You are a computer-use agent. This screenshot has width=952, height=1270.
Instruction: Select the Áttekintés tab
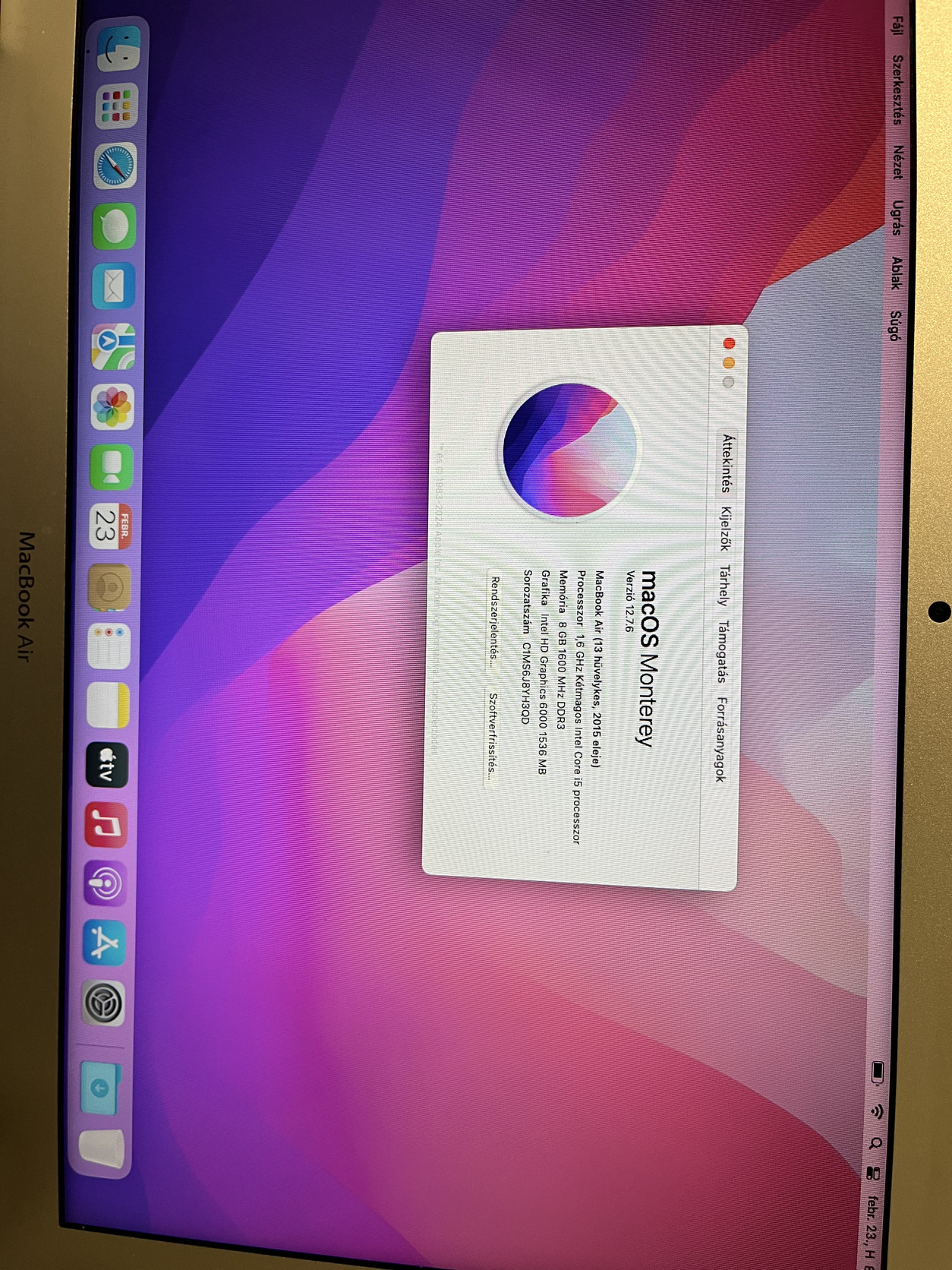click(727, 463)
